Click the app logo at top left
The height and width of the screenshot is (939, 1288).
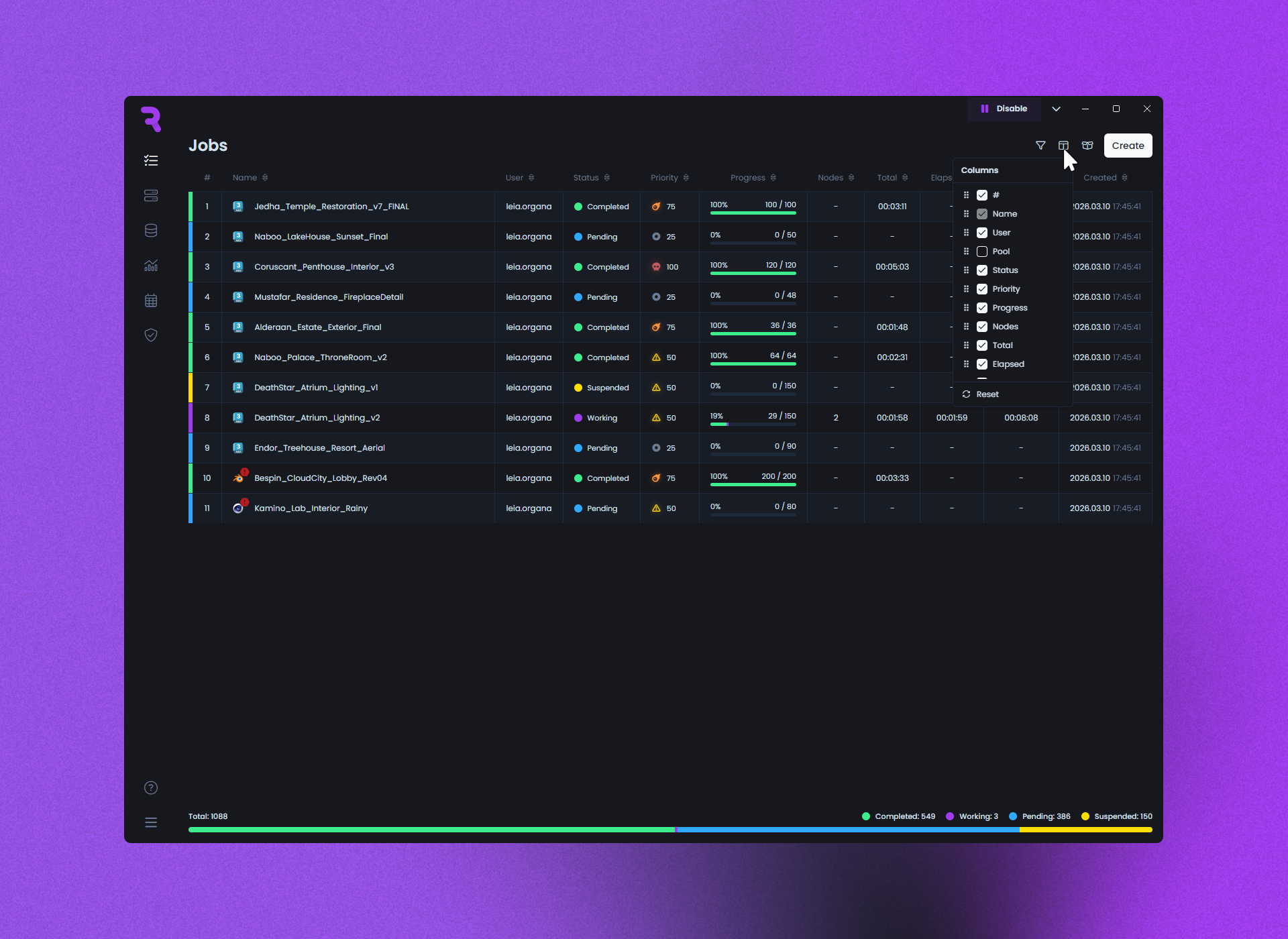(152, 119)
